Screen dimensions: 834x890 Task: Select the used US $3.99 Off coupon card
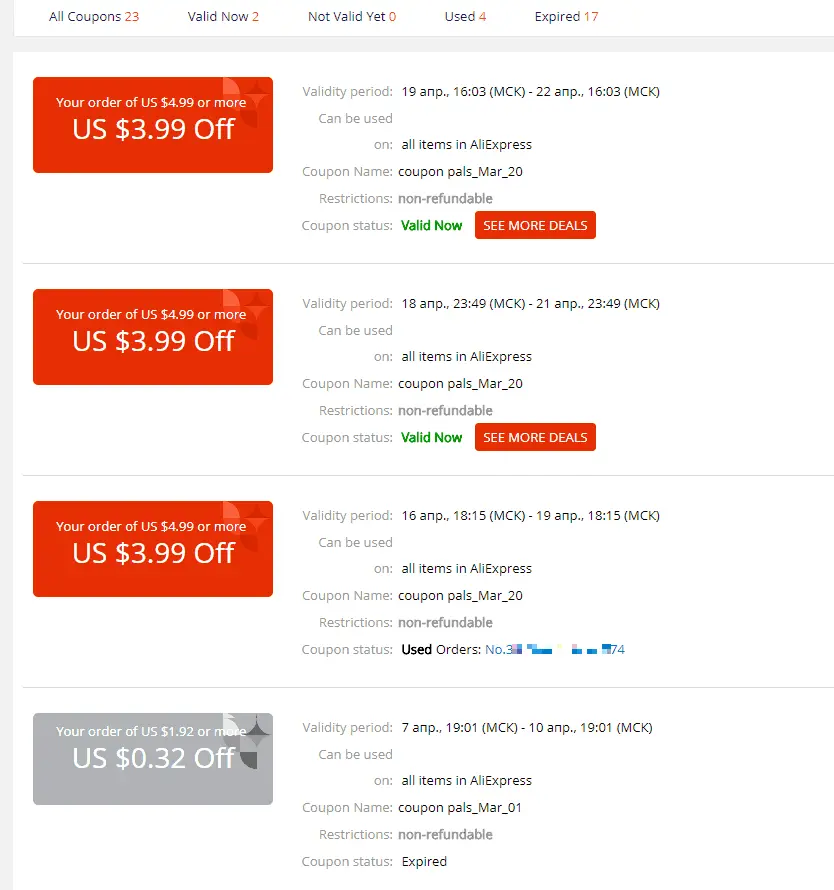coord(153,549)
